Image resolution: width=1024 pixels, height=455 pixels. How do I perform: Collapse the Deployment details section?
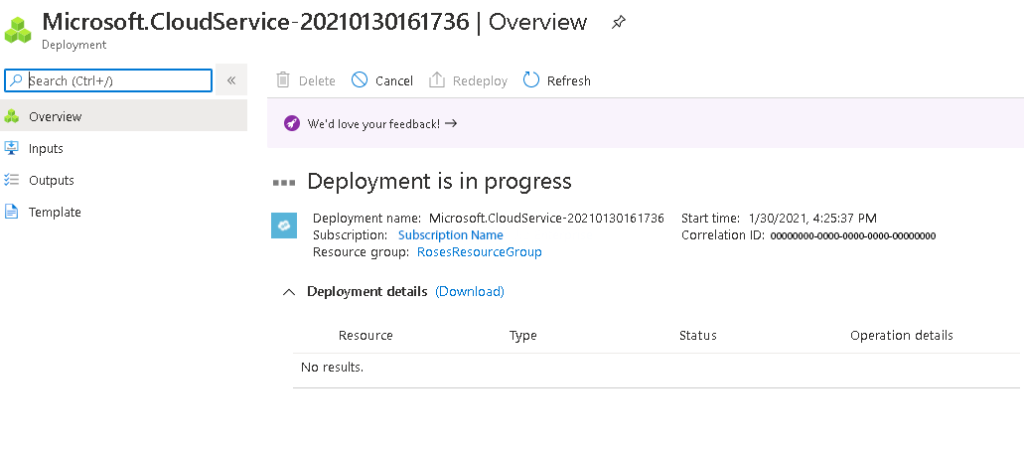click(289, 292)
